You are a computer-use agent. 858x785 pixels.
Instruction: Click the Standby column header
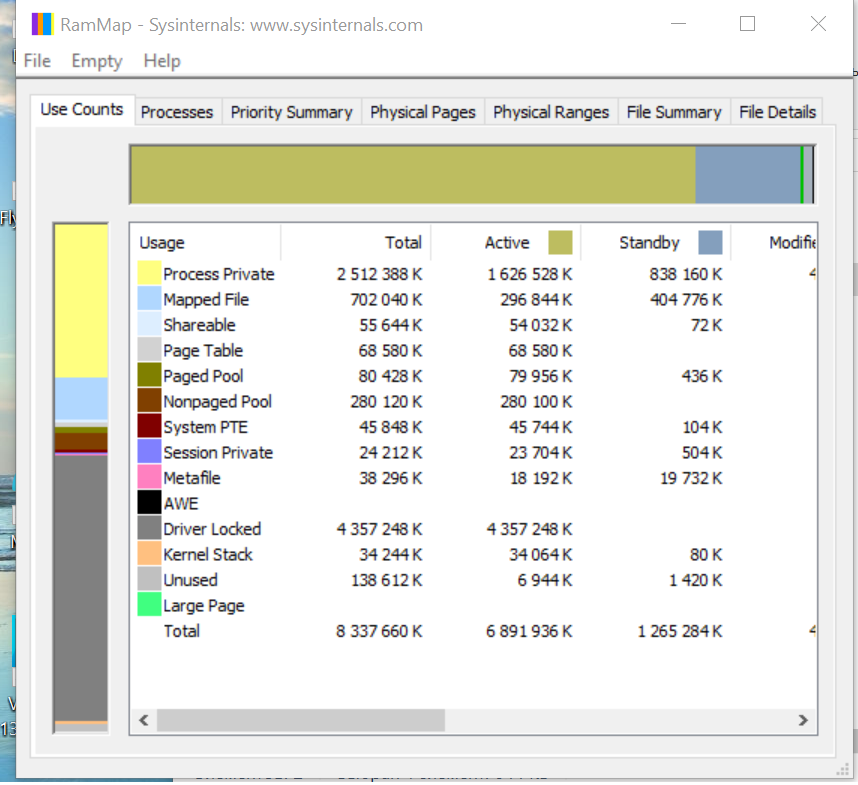(x=649, y=242)
